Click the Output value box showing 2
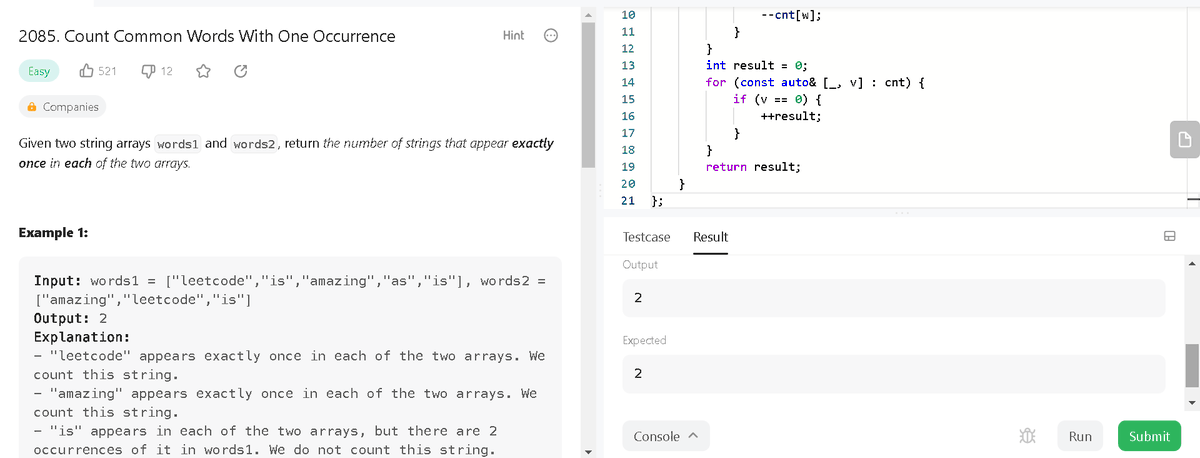The image size is (1200, 458). pyautogui.click(x=893, y=298)
